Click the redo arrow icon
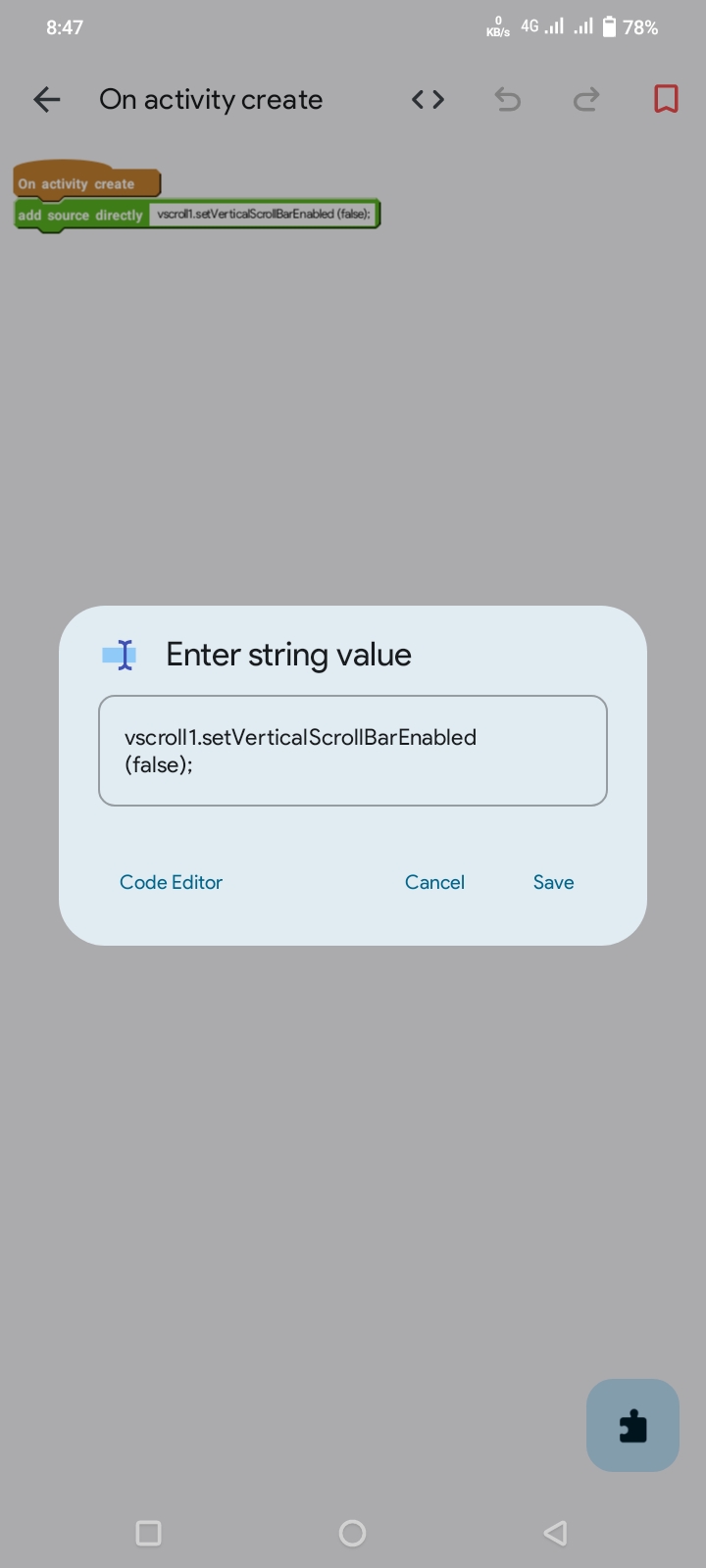 point(586,99)
